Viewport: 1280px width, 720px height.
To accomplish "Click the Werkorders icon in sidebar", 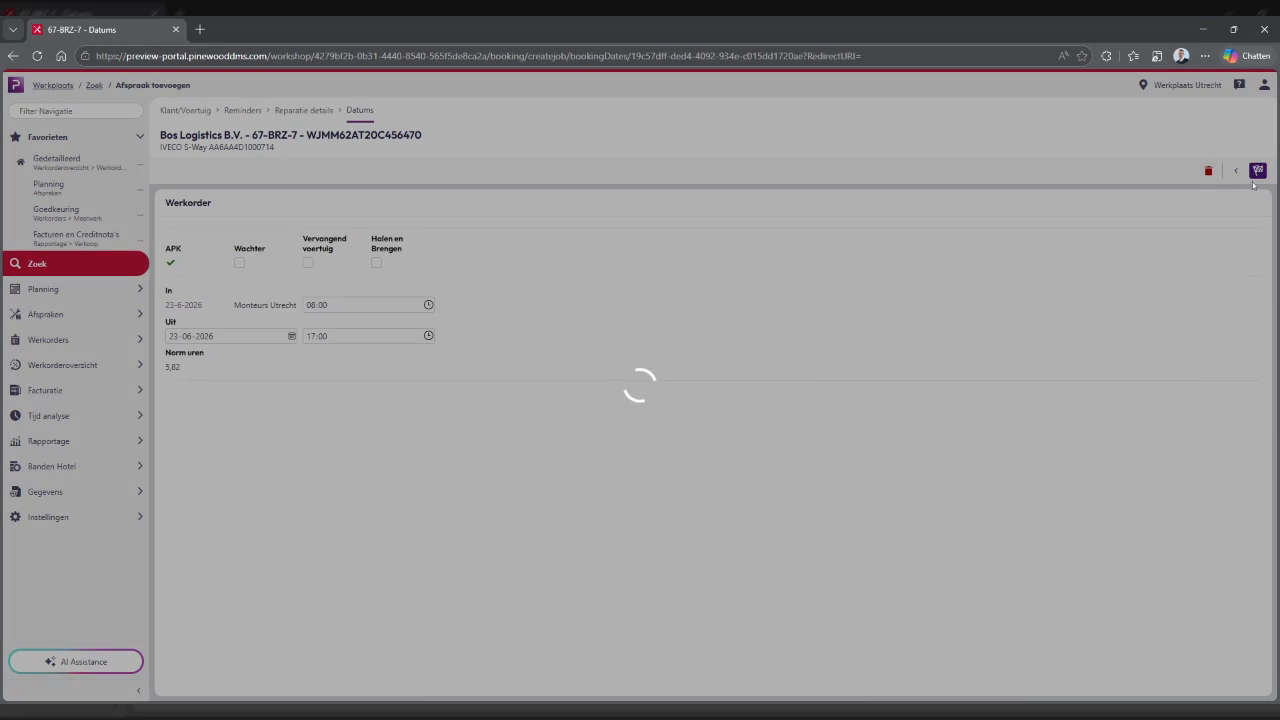I will coord(15,340).
